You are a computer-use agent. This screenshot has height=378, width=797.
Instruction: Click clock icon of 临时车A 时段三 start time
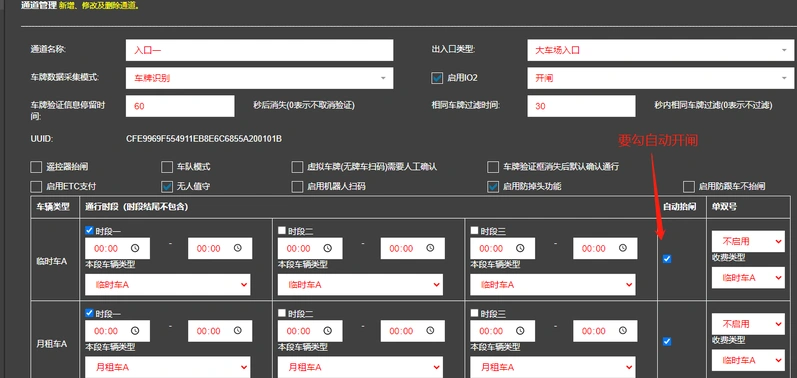pos(520,248)
